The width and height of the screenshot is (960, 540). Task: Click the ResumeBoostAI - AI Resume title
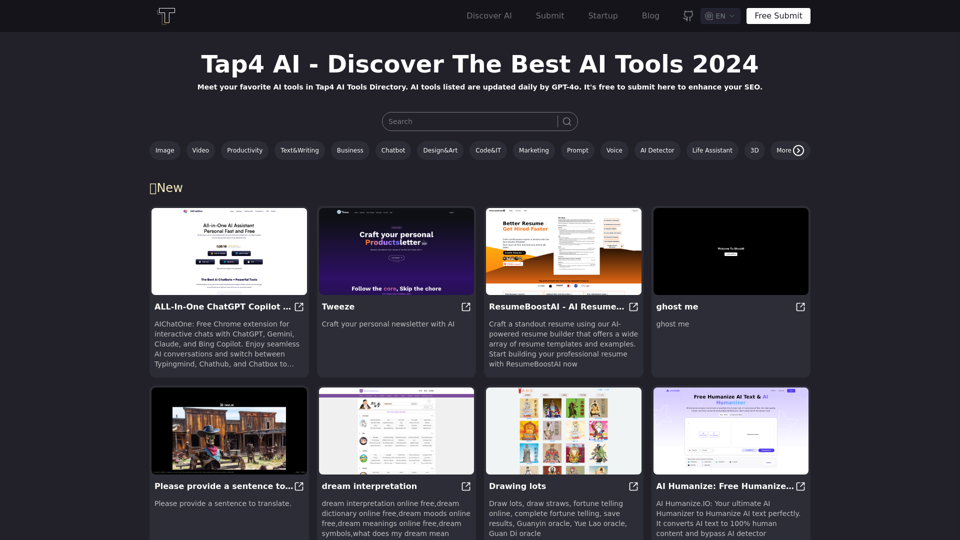coord(557,307)
